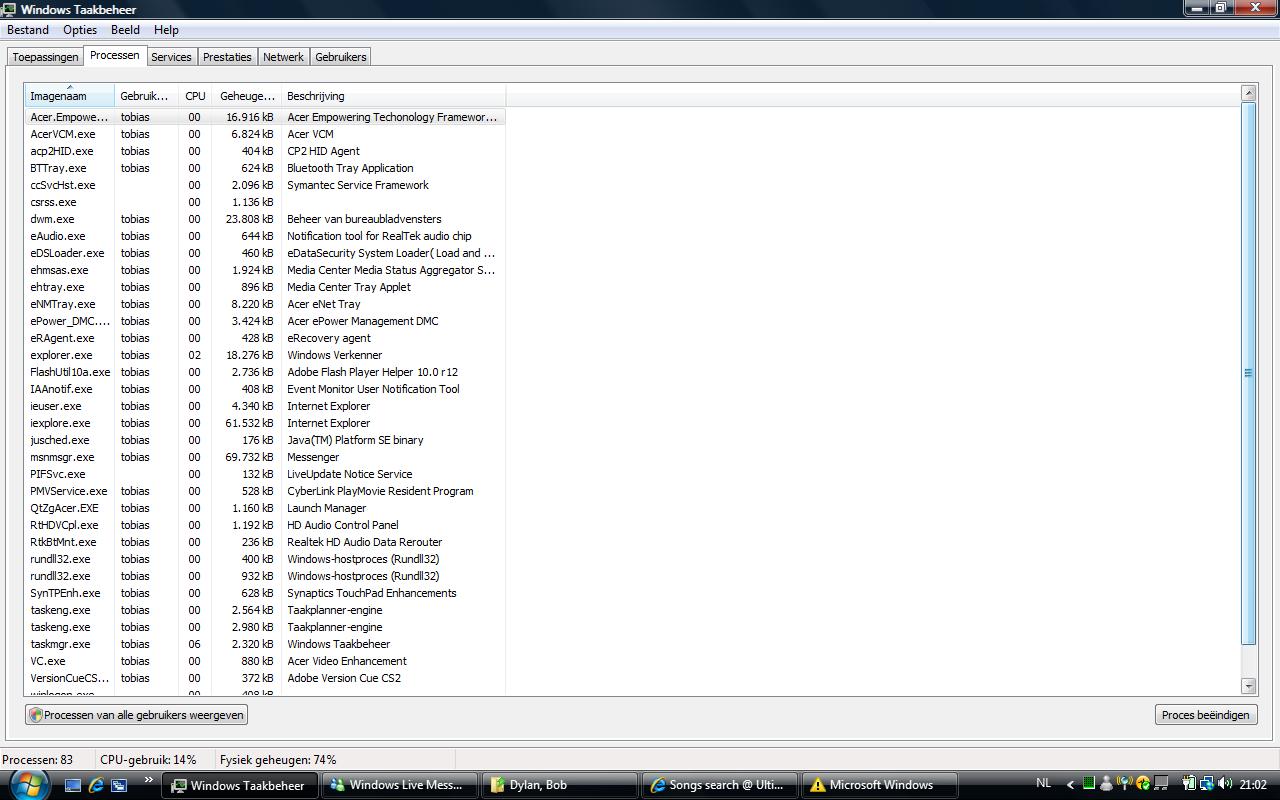Show hidden system tray icons arrow
1280x800 pixels.
tap(1071, 785)
